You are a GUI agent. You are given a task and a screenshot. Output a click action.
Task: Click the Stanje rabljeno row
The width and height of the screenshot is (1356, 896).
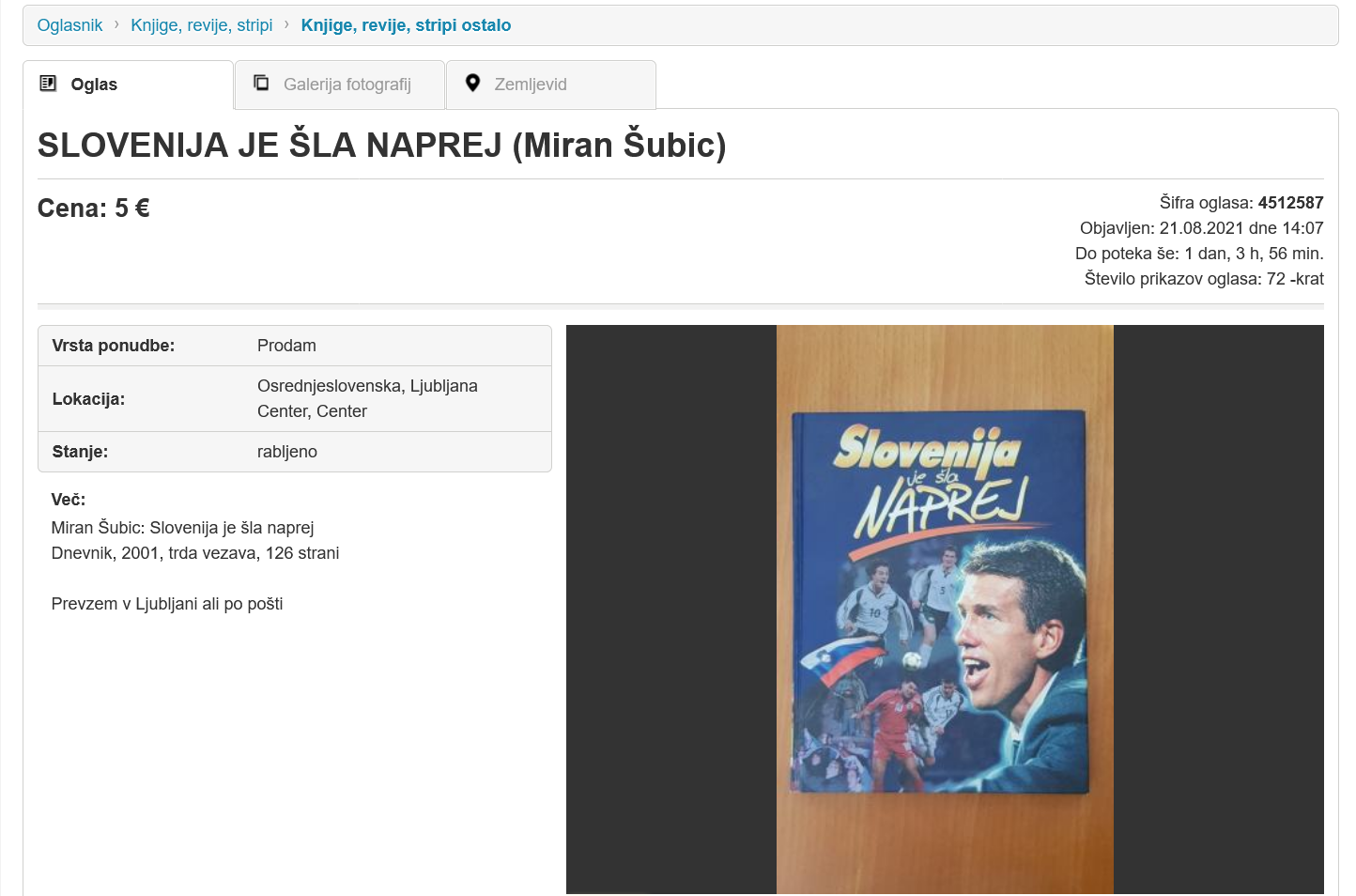pyautogui.click(x=295, y=452)
